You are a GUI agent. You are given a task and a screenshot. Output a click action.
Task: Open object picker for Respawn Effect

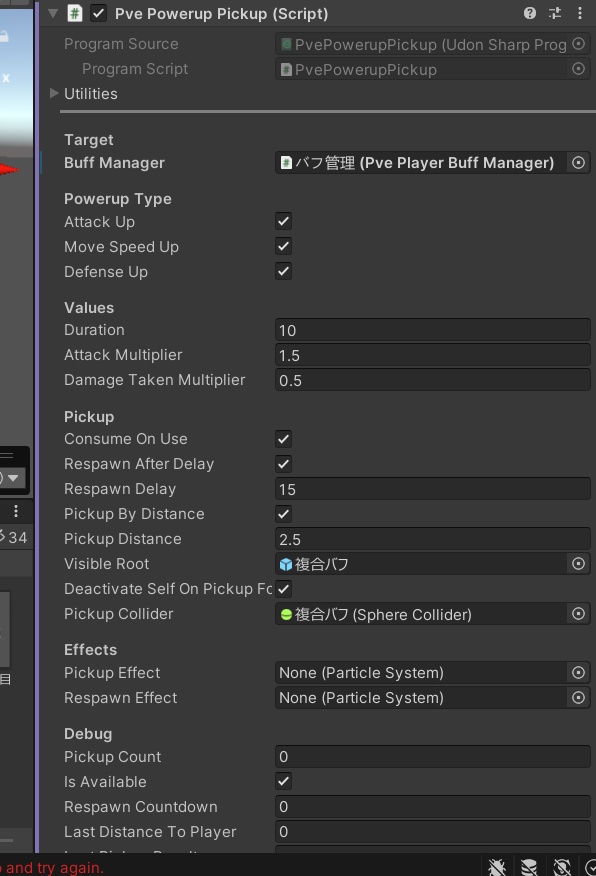tap(579, 698)
